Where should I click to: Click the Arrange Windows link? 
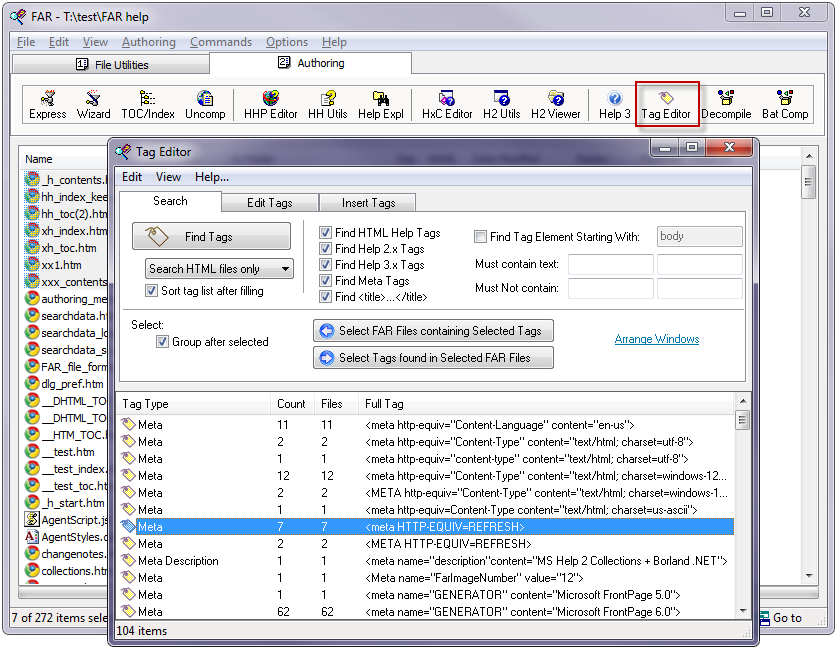pos(656,339)
